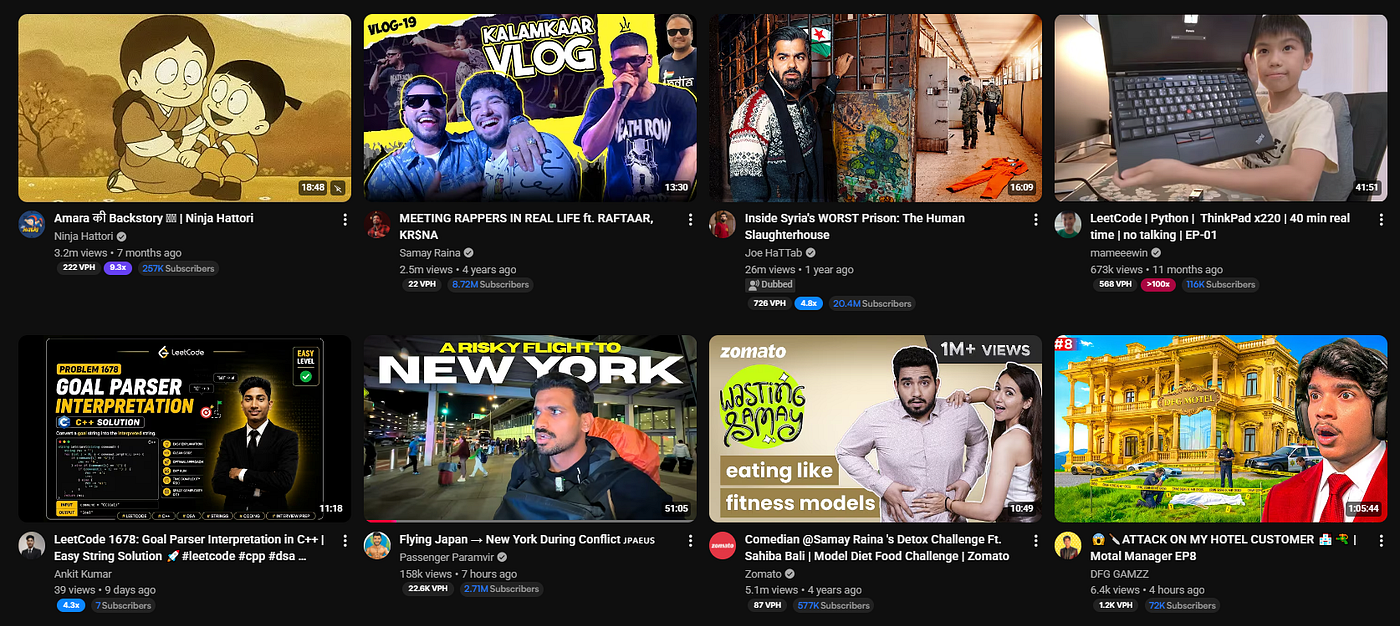
Task: Click "26m views" text under Joe HaTTab
Action: [x=770, y=270]
